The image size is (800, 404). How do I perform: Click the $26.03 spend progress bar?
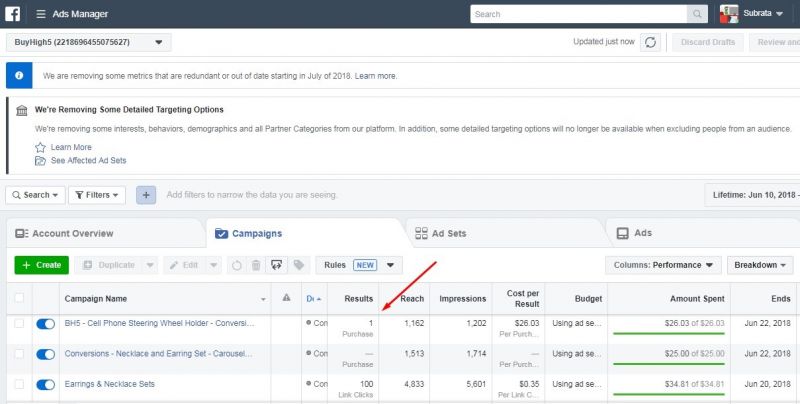click(668, 334)
